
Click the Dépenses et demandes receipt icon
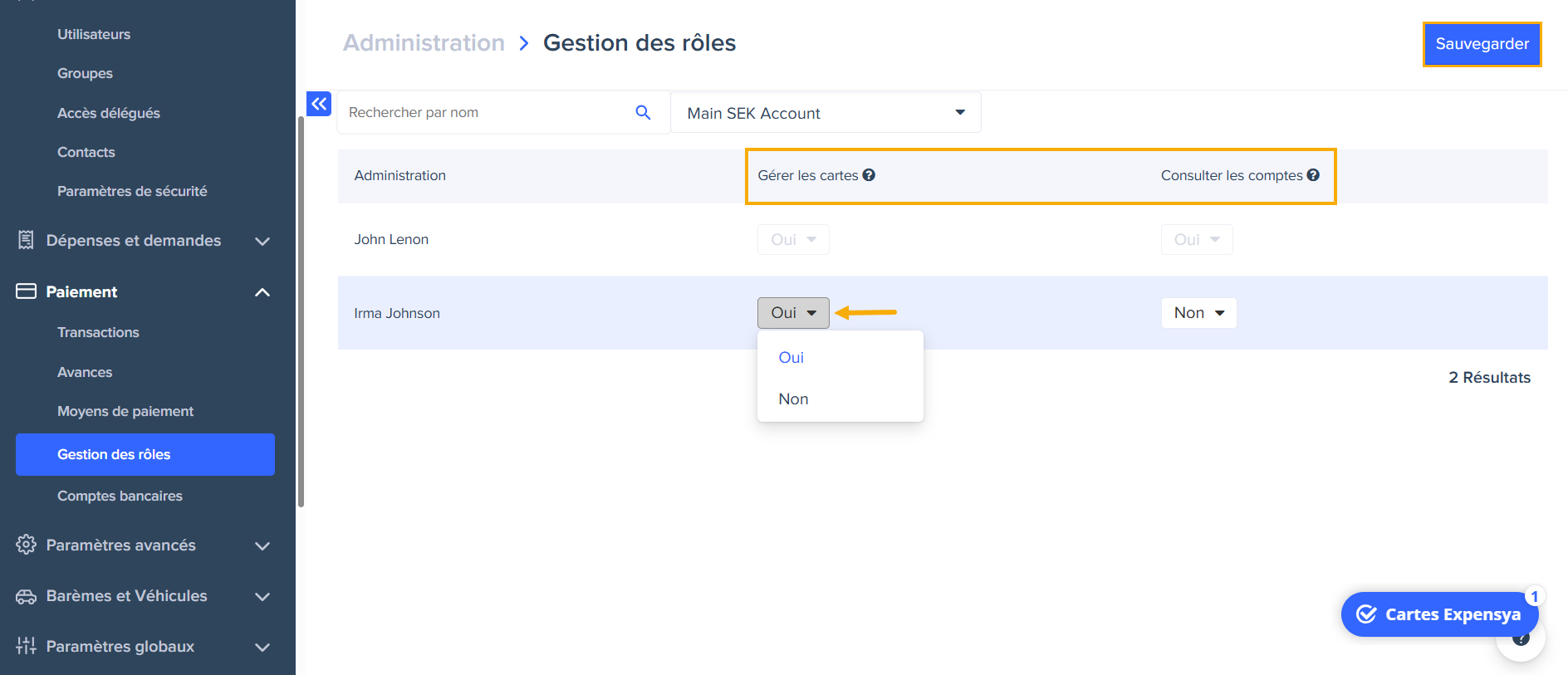[x=26, y=241]
